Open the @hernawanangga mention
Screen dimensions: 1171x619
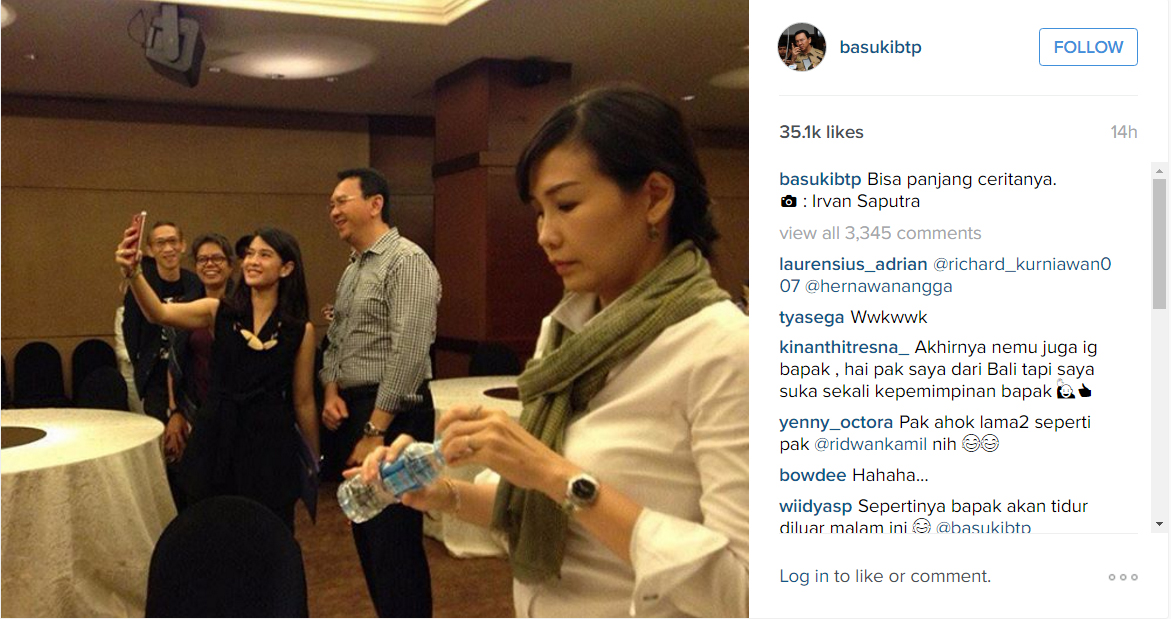tap(879, 286)
